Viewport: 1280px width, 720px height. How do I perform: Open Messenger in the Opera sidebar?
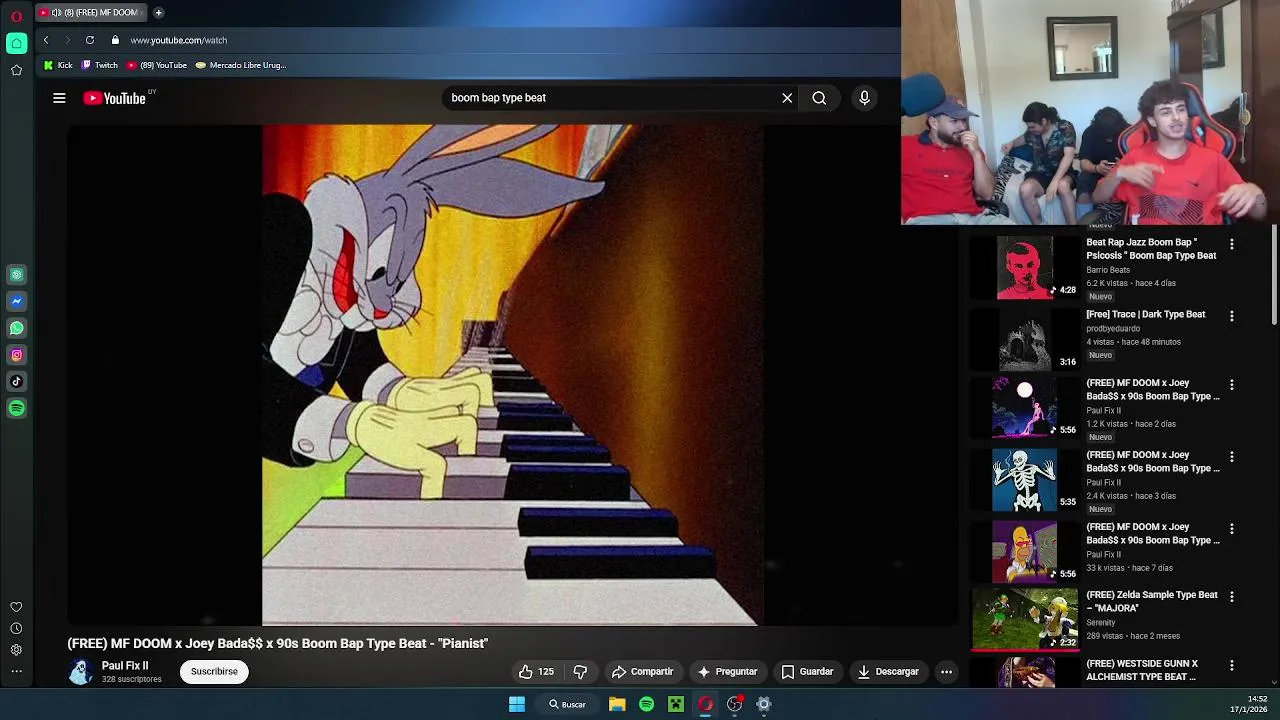(x=16, y=301)
